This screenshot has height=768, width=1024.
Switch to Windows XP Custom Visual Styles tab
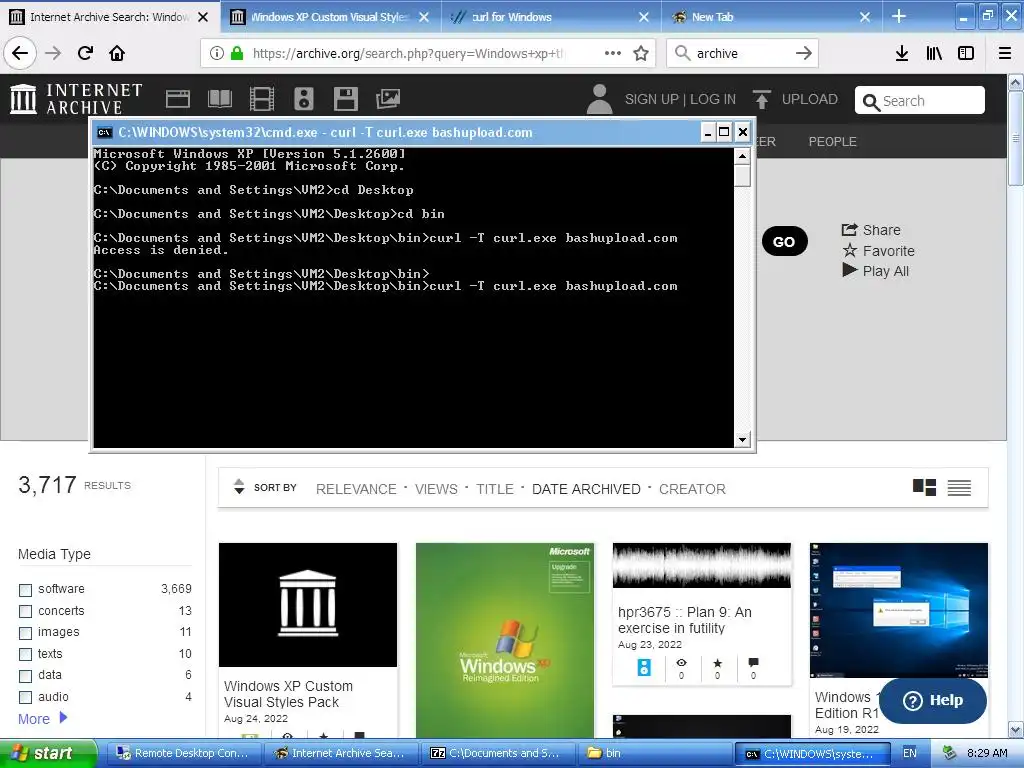tap(331, 17)
